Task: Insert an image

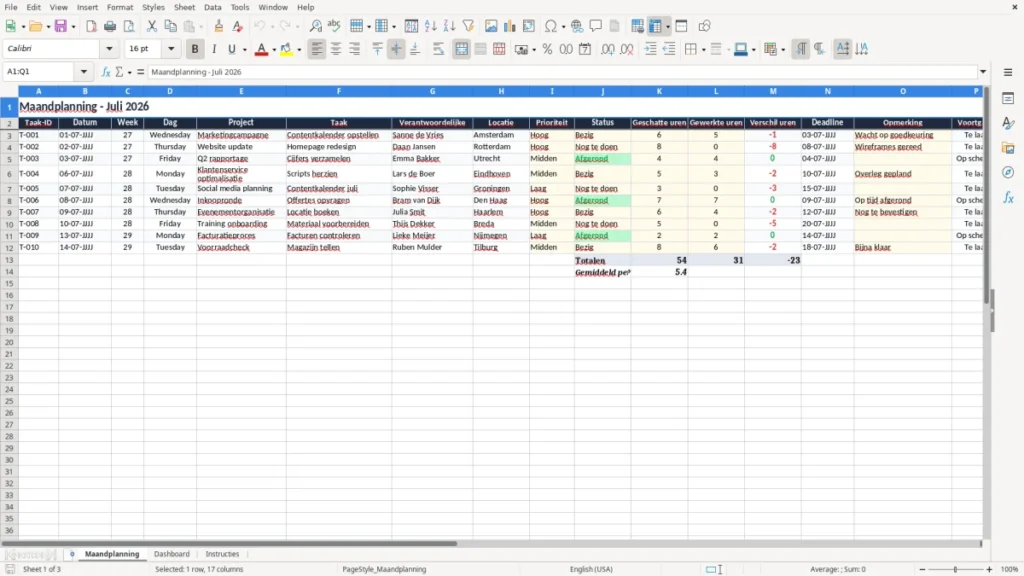Action: 491,26
